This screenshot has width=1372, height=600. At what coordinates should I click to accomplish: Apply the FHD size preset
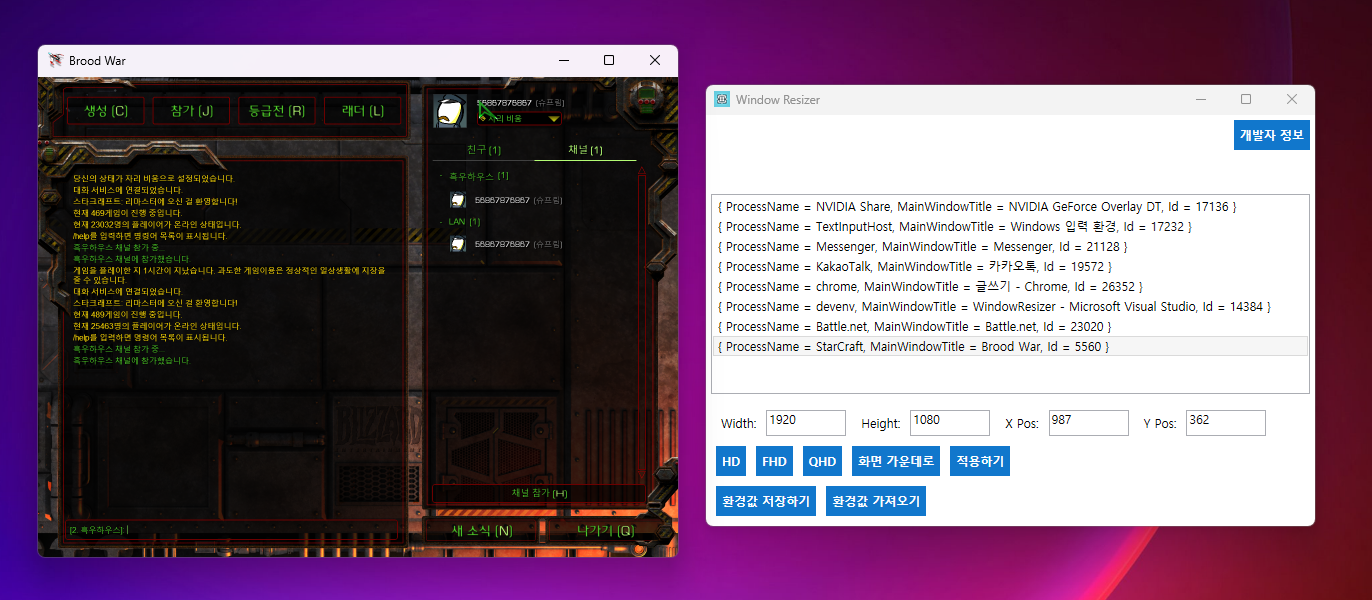(x=775, y=462)
